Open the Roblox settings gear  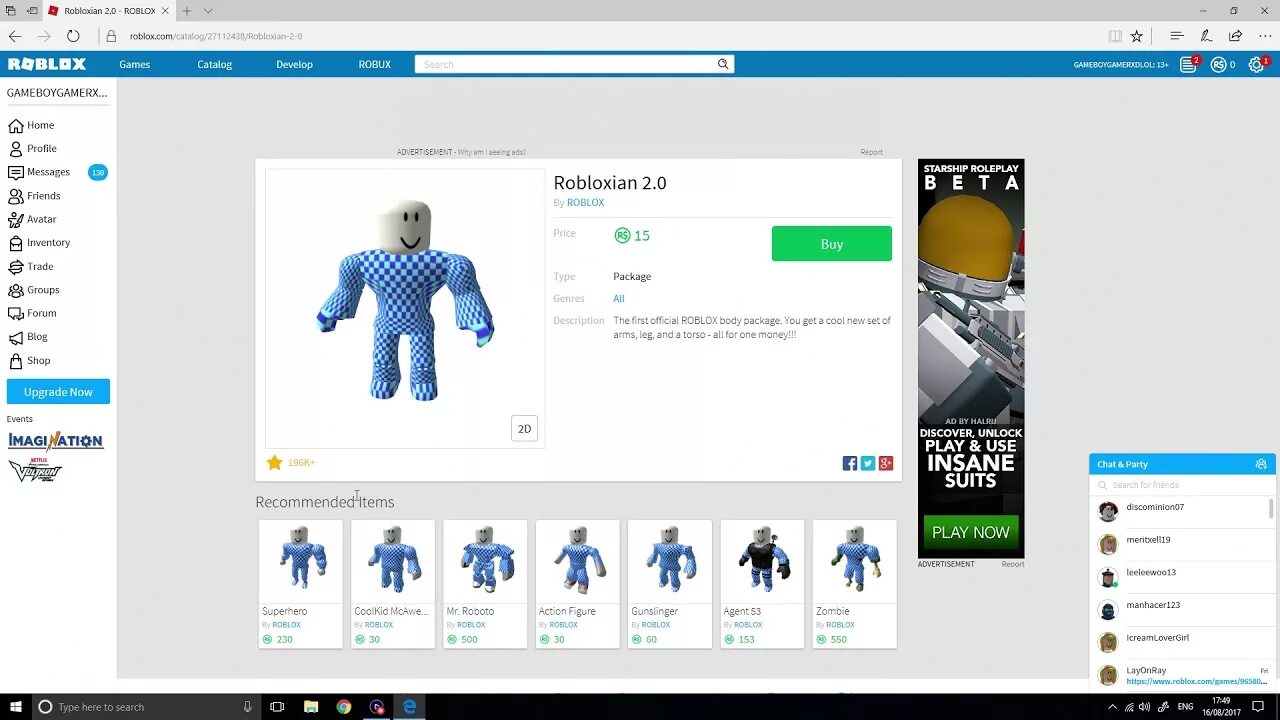(1257, 64)
